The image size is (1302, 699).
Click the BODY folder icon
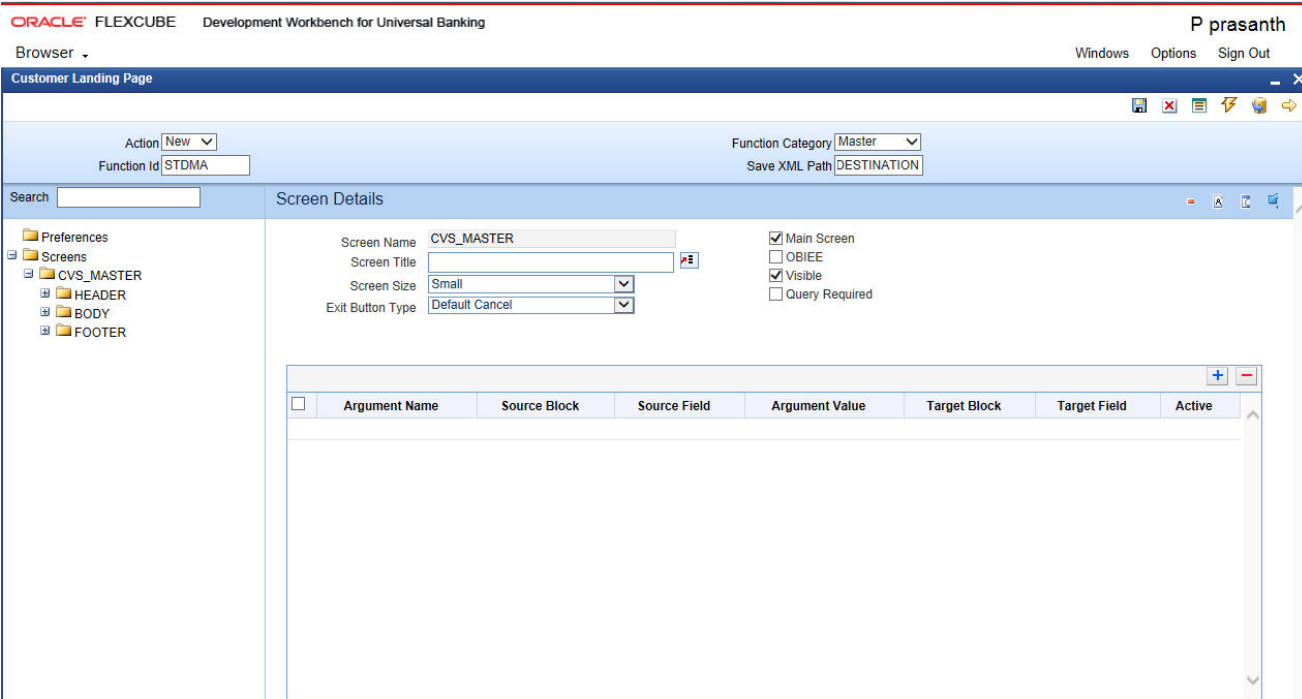coord(64,313)
